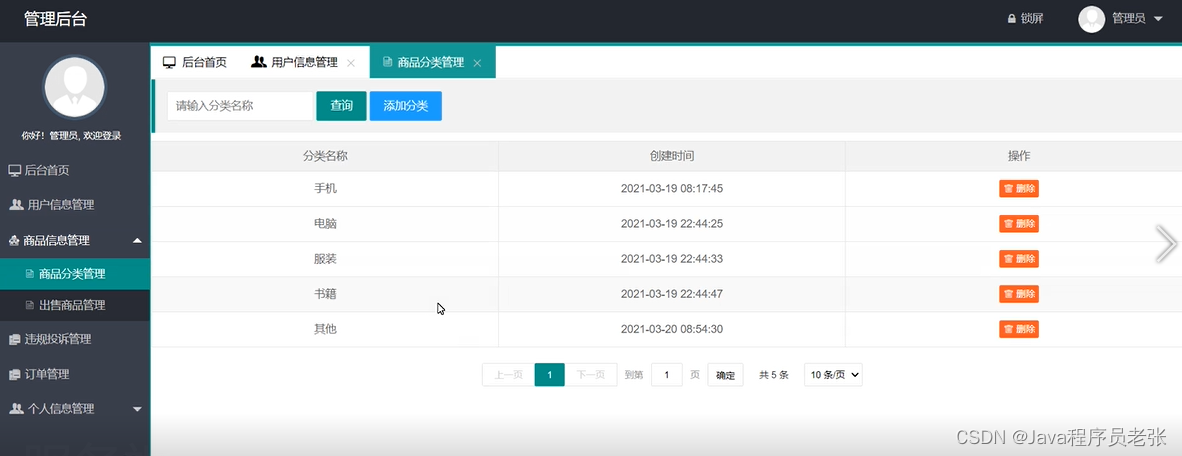The image size is (1182, 456).
Task: Open 违规投诉管理 in the sidebar
Action: 58,339
